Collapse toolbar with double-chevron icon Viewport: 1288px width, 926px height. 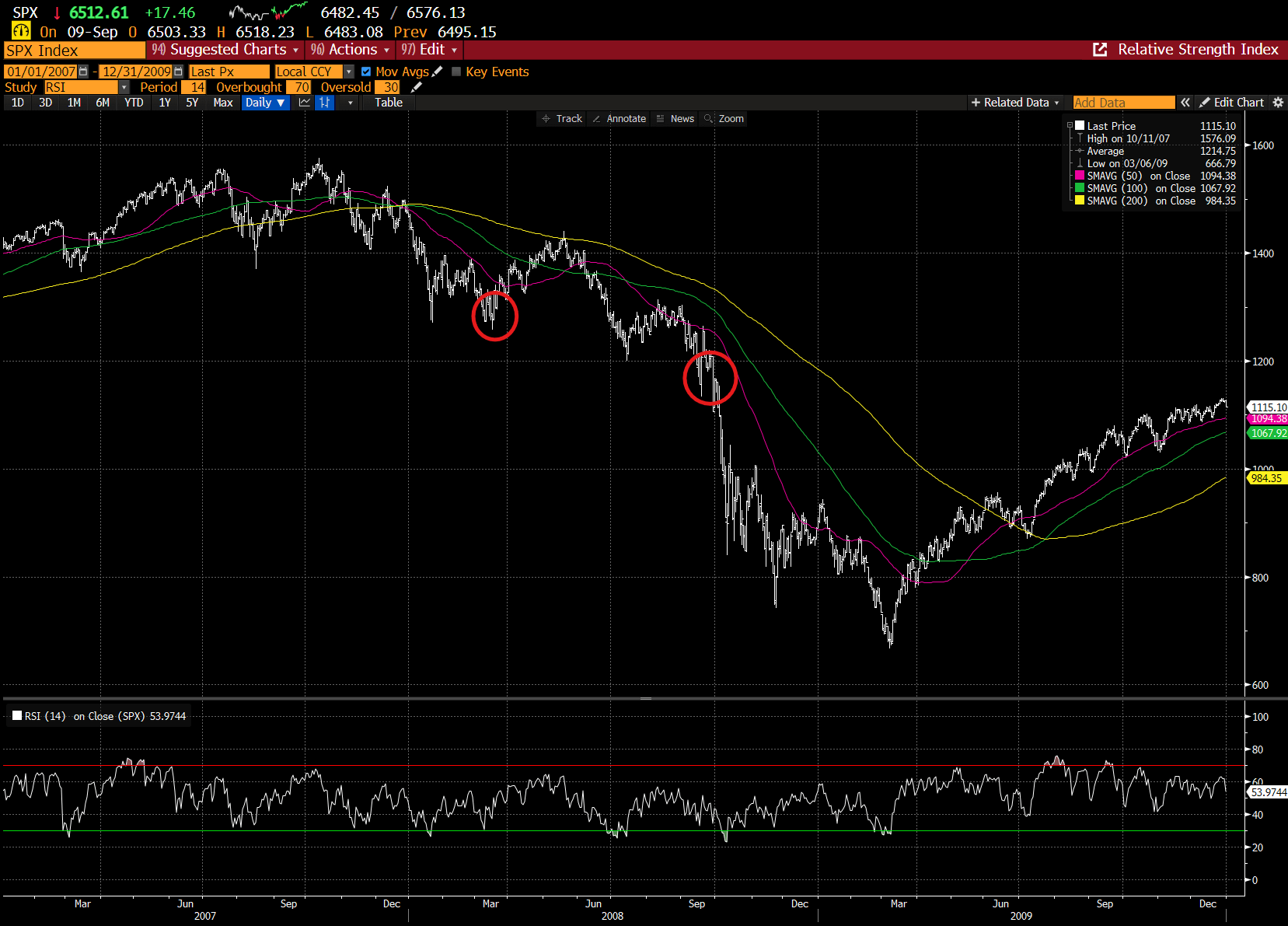pyautogui.click(x=1185, y=103)
